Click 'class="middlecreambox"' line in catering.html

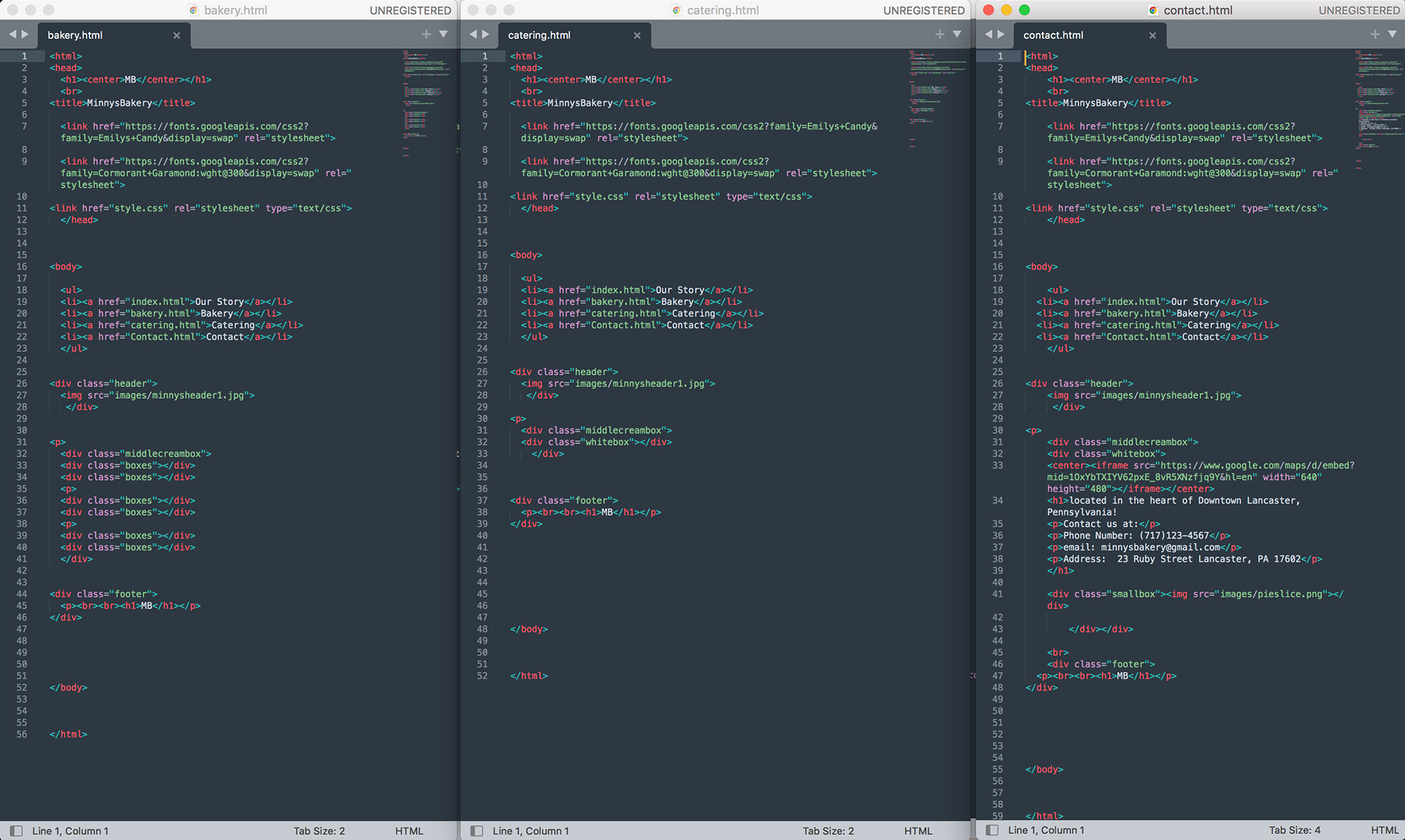(x=596, y=430)
